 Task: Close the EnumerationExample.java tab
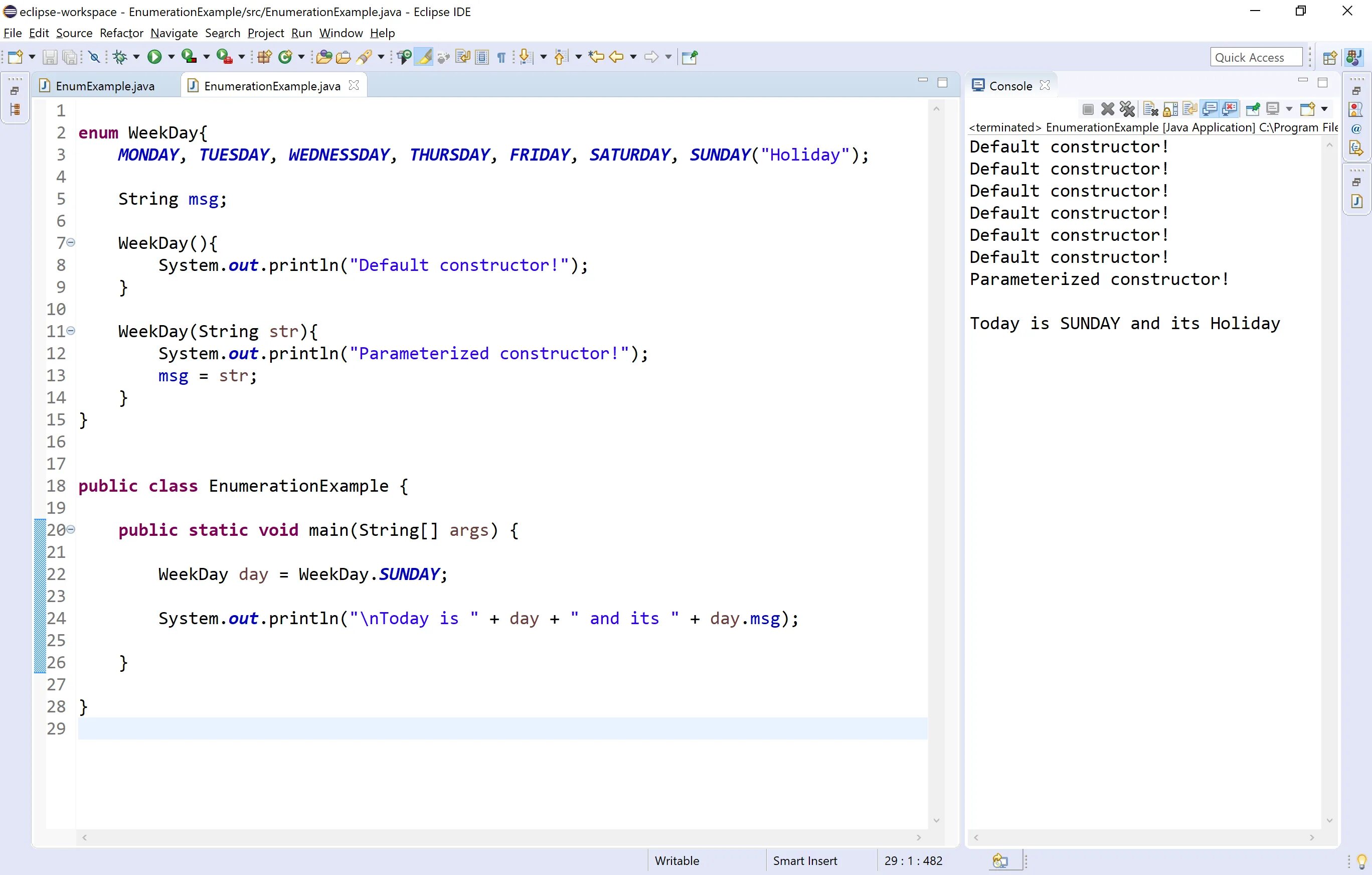click(x=354, y=85)
